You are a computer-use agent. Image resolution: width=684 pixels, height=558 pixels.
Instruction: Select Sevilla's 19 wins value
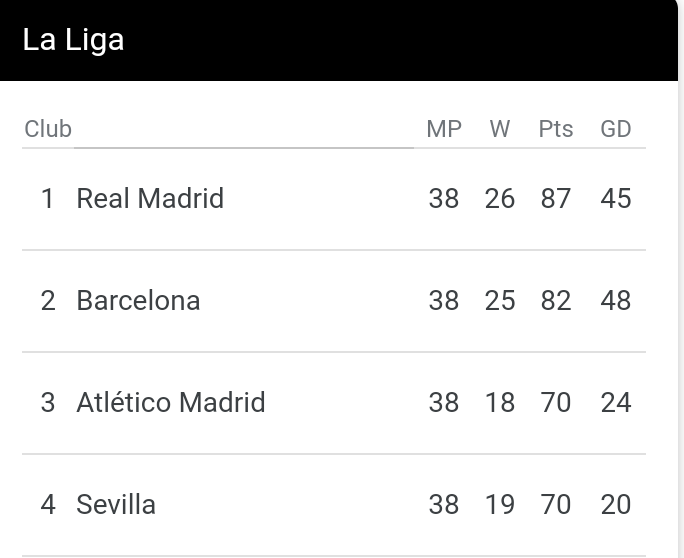click(x=500, y=505)
